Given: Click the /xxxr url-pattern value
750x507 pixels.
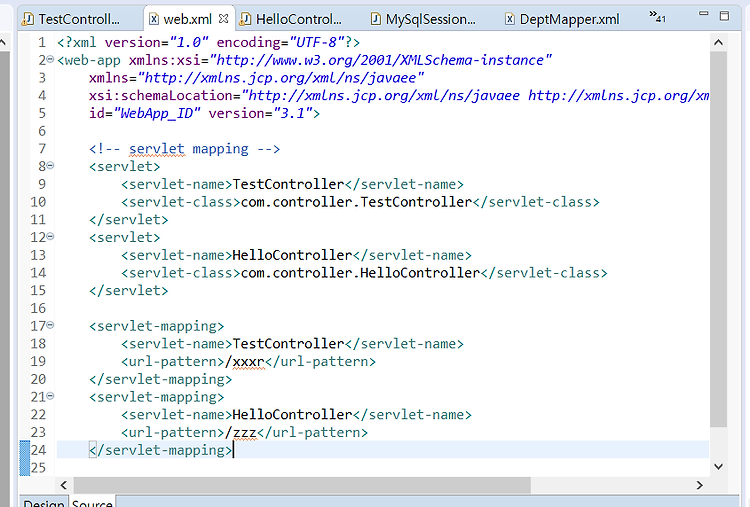Looking at the screenshot, I should 244,362.
